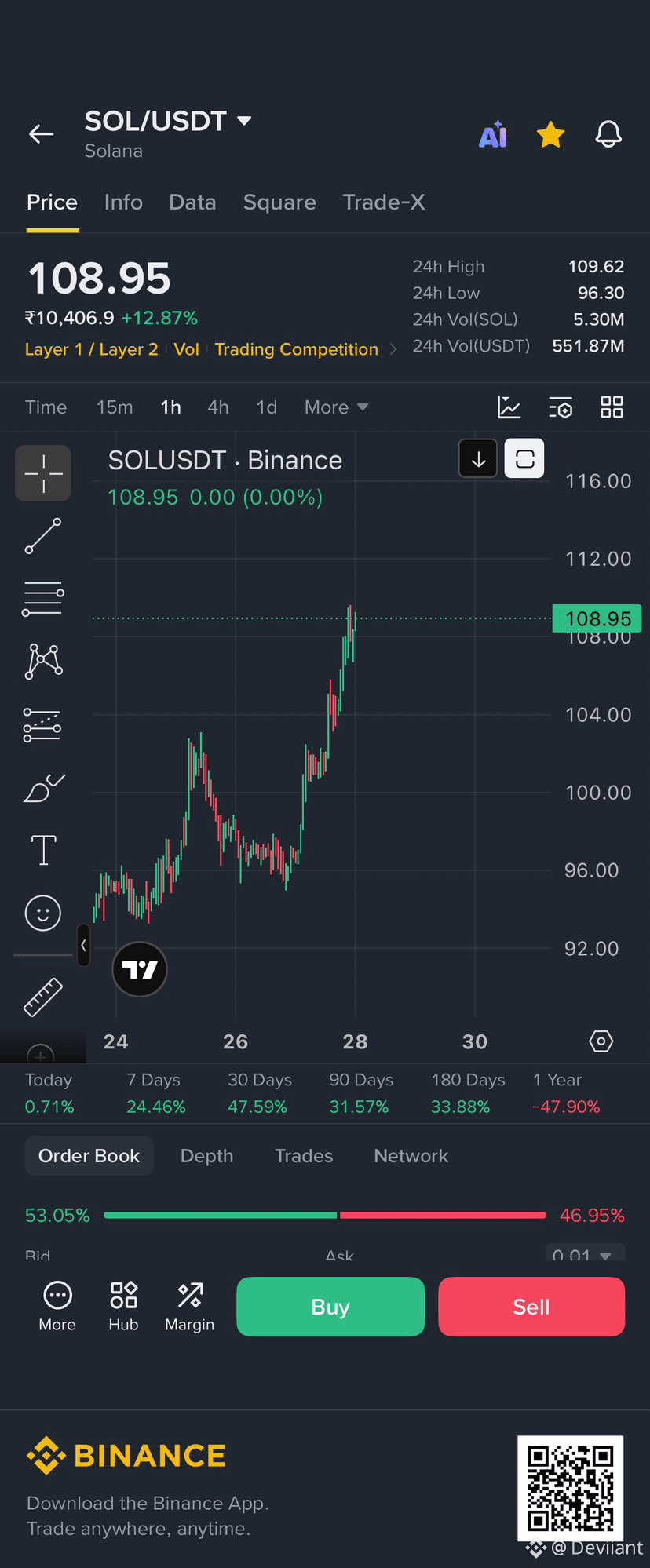Expand the SOL/USDT pair dropdown

(x=244, y=121)
